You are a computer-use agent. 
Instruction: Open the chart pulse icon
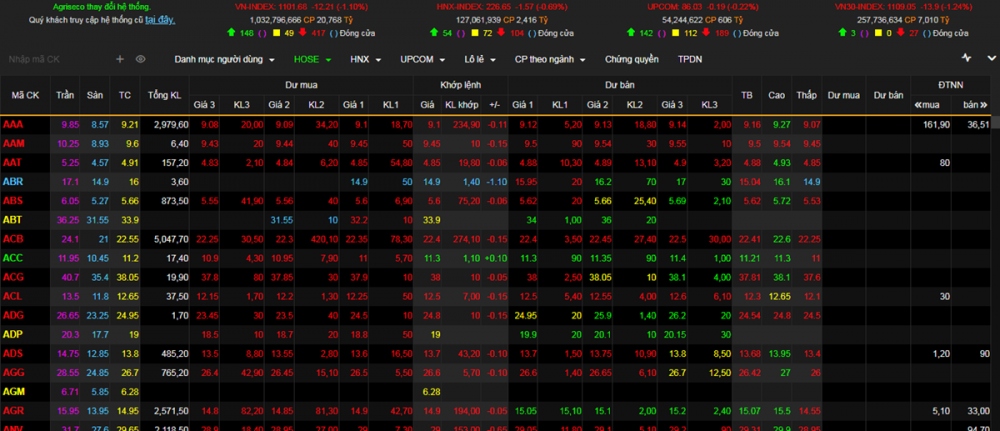(966, 57)
